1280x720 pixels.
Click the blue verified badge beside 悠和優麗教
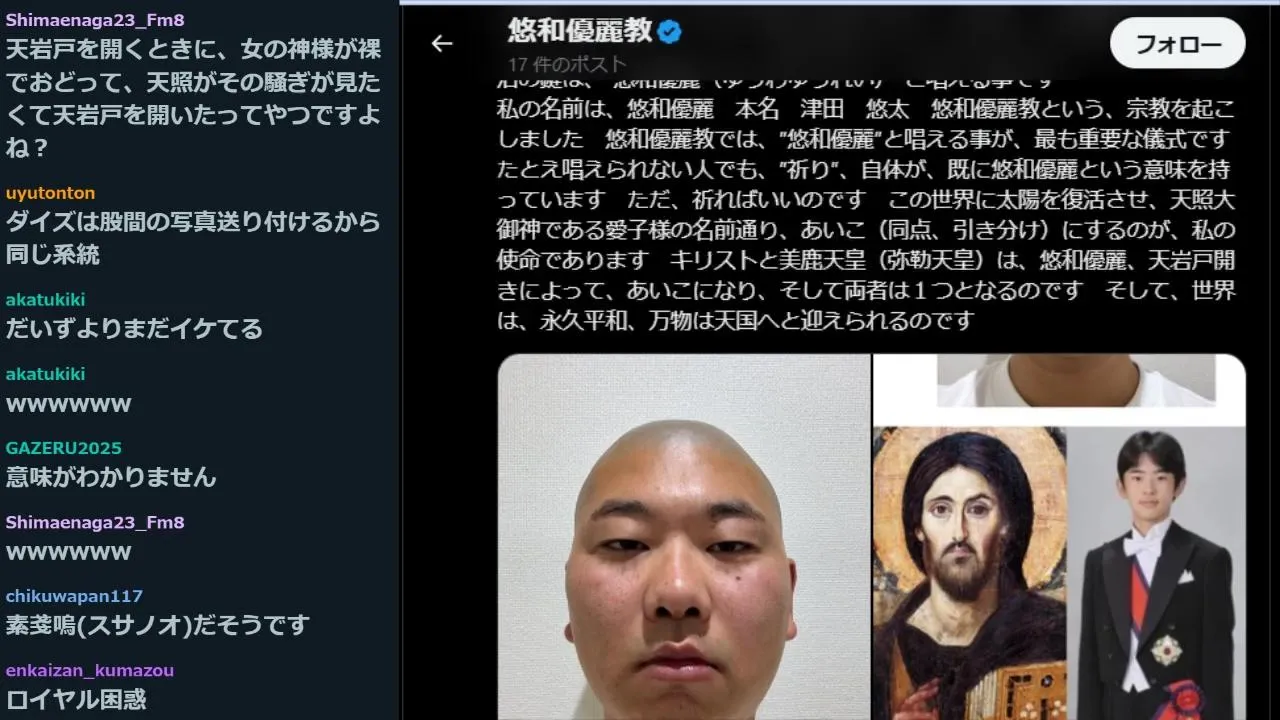pyautogui.click(x=670, y=32)
